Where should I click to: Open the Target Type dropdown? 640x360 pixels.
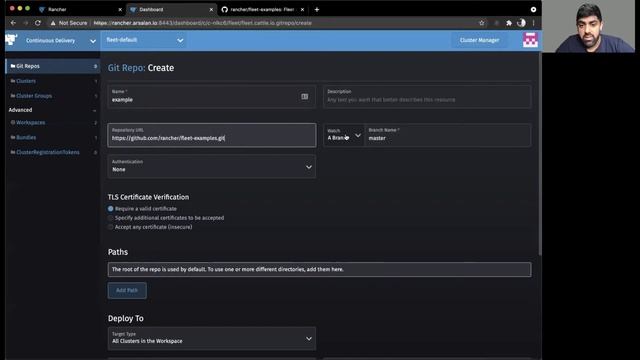(x=211, y=338)
